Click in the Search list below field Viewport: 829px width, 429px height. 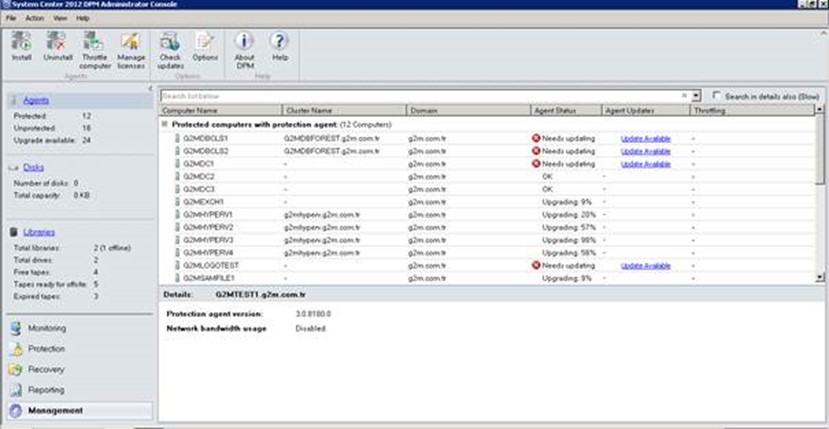pos(420,96)
